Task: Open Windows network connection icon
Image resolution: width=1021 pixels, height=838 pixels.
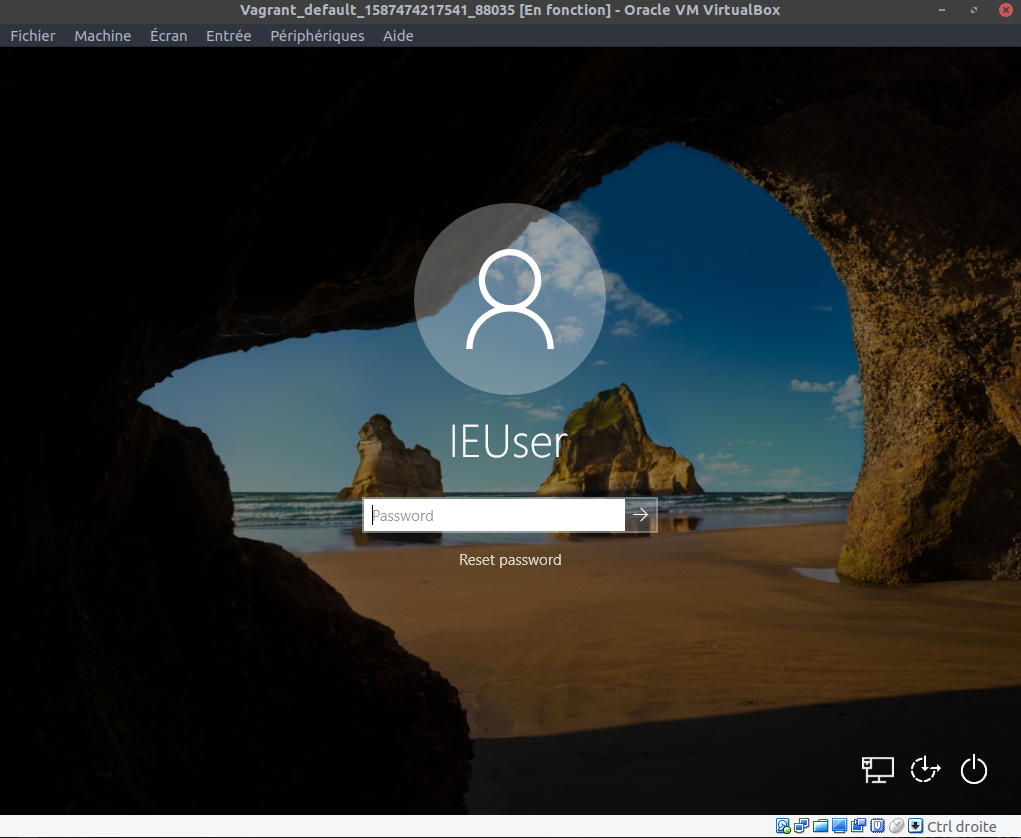Action: pos(878,769)
